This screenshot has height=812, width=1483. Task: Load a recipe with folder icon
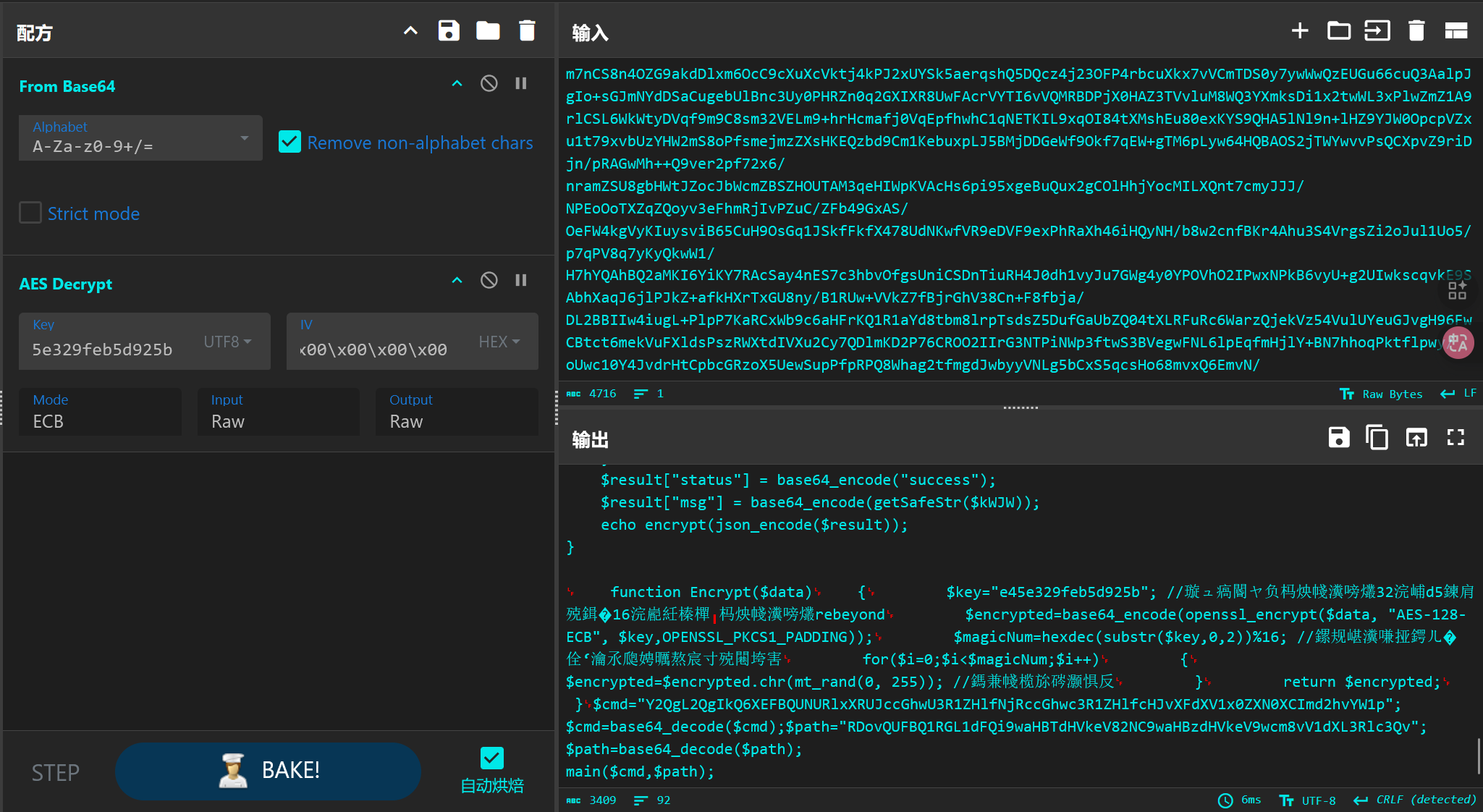coord(488,31)
